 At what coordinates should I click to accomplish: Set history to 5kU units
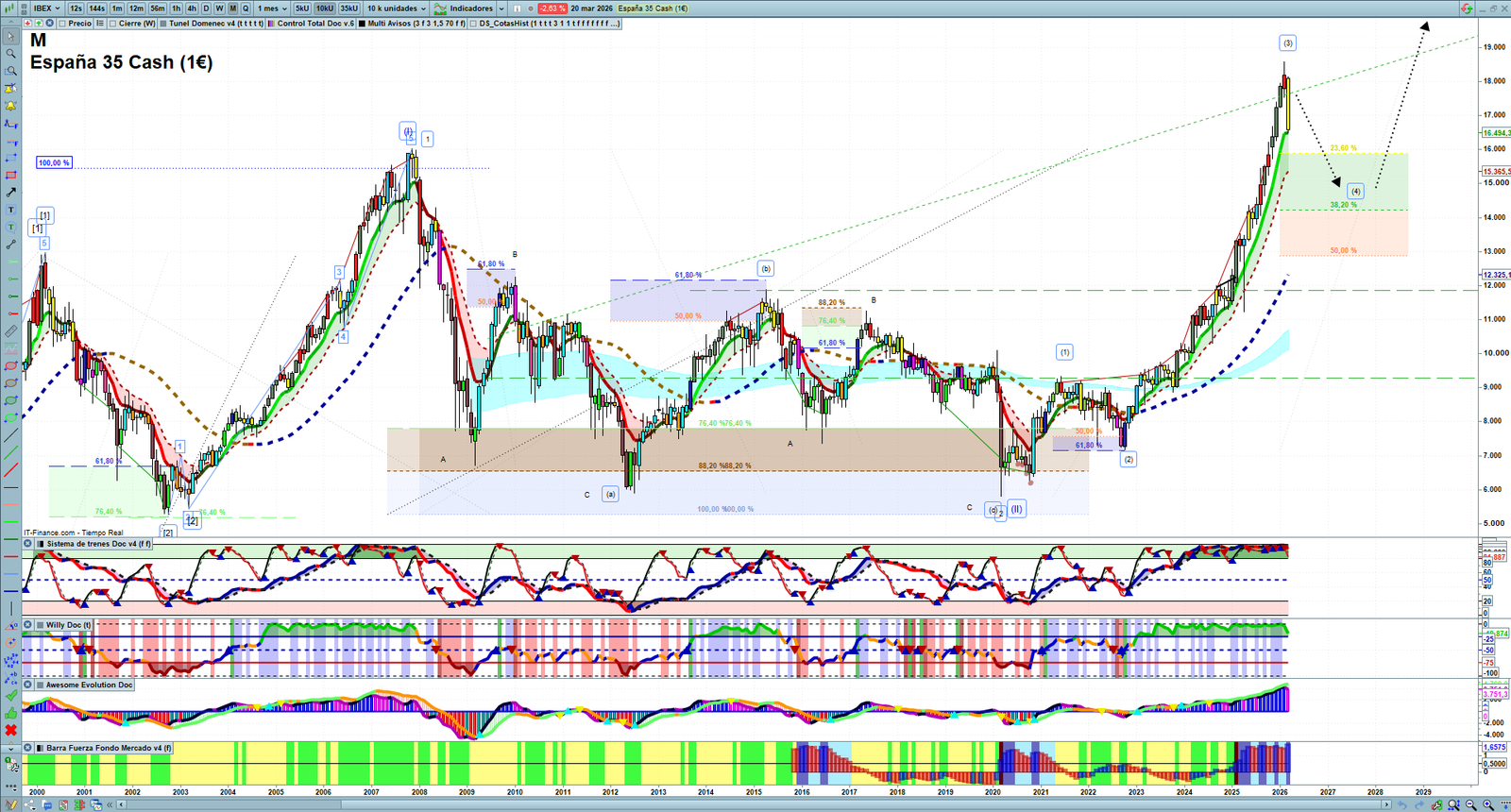point(302,8)
